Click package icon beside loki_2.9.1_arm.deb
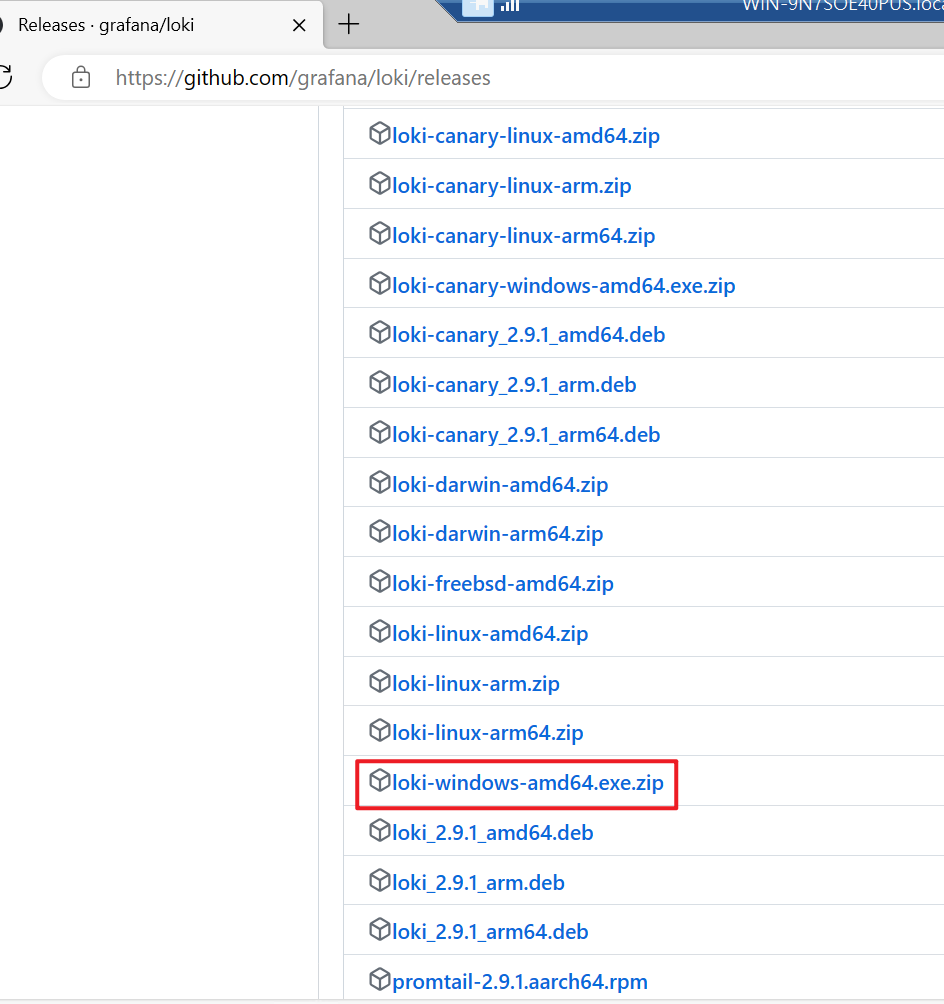 (x=380, y=881)
